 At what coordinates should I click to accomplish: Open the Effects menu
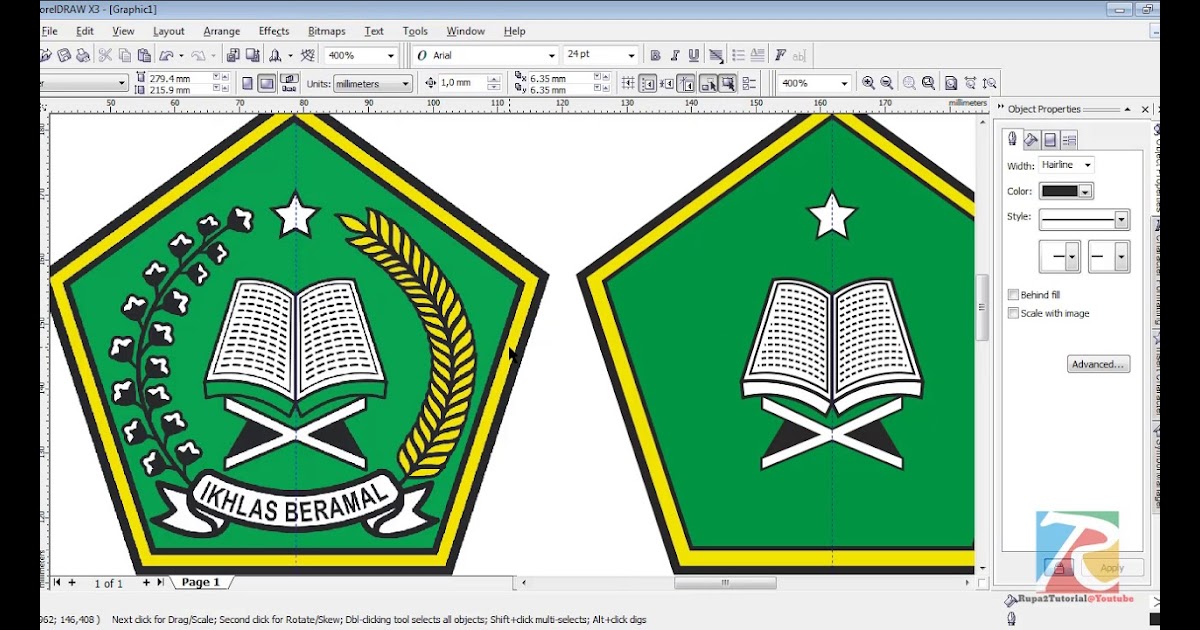click(274, 31)
